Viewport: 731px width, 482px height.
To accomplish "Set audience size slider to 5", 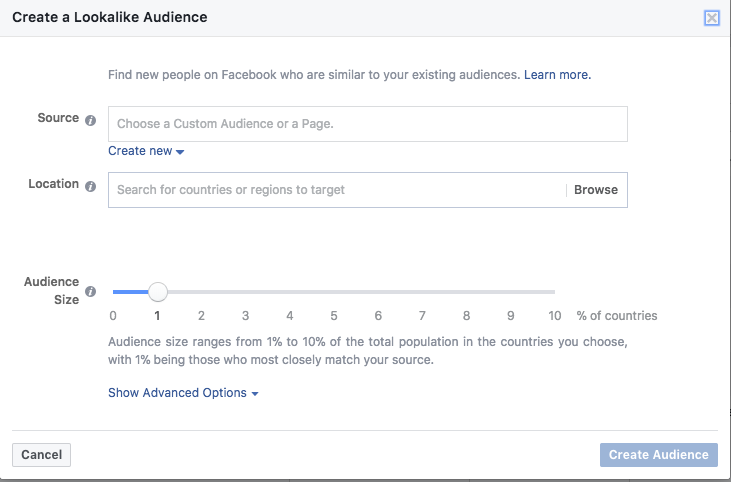I will point(334,292).
